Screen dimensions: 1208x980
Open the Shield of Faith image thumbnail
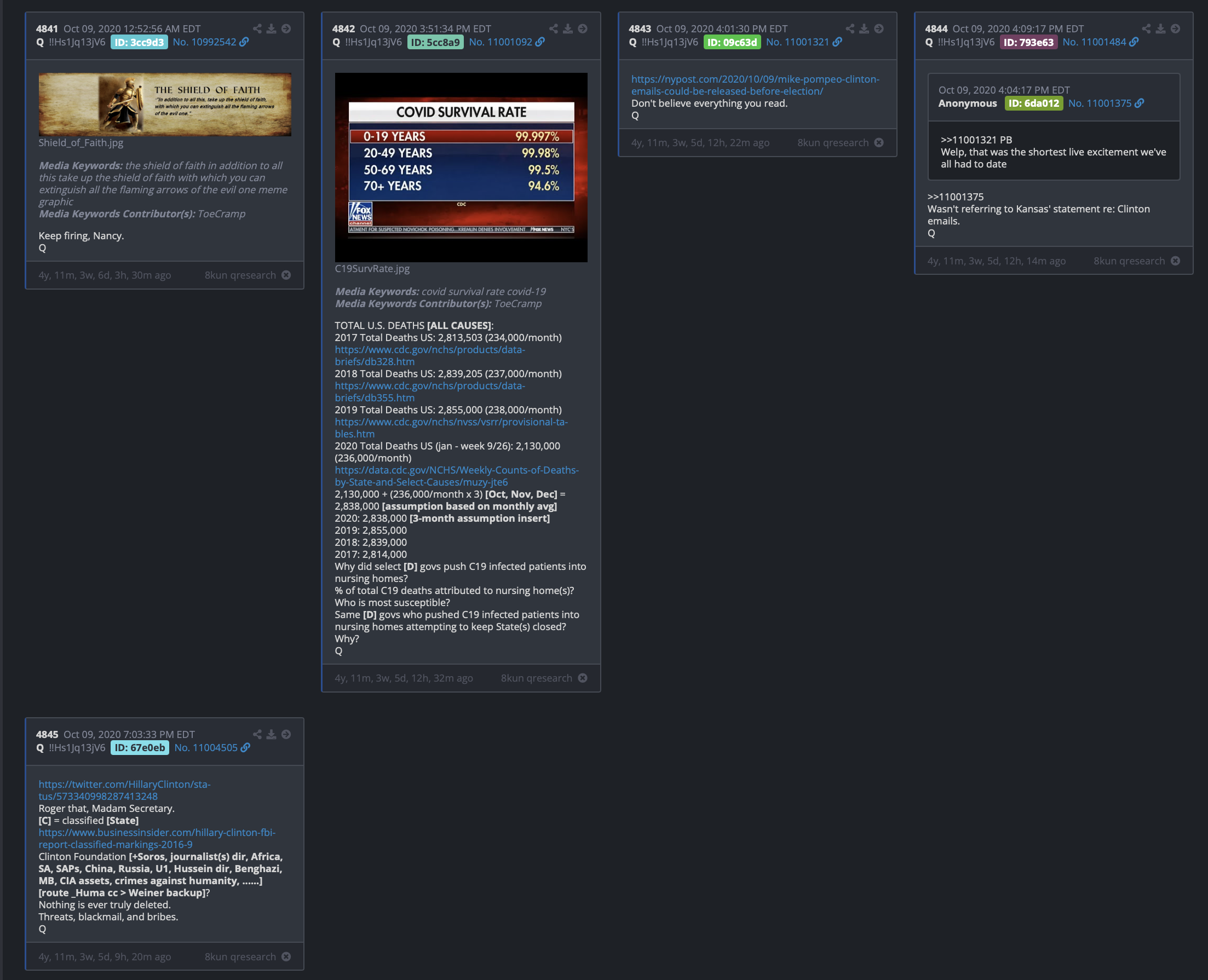pos(165,105)
